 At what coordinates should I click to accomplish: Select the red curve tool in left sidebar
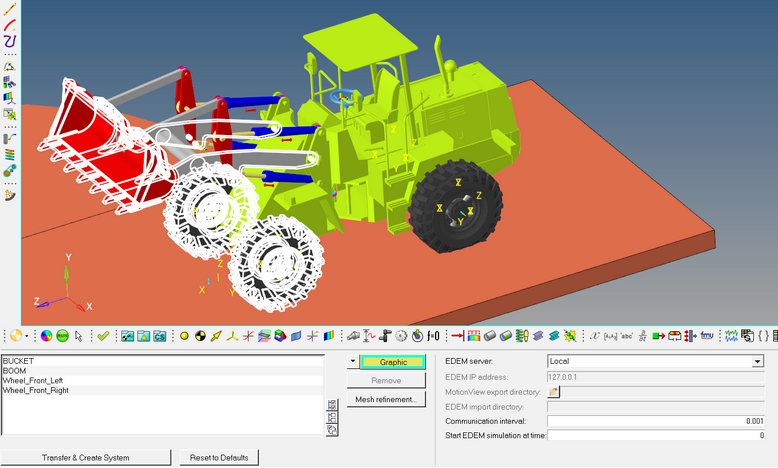10,24
